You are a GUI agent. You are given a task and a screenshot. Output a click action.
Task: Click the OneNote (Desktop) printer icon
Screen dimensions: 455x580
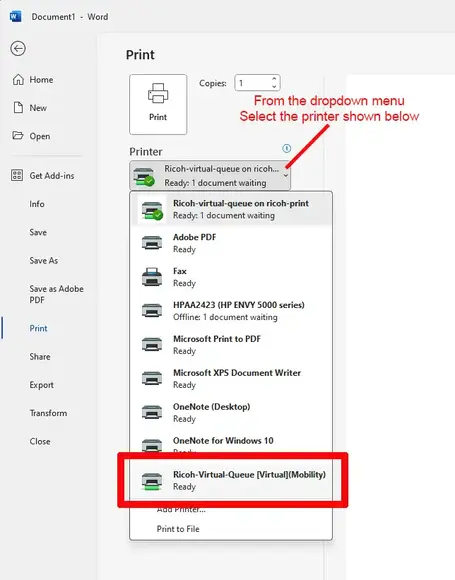pos(152,412)
